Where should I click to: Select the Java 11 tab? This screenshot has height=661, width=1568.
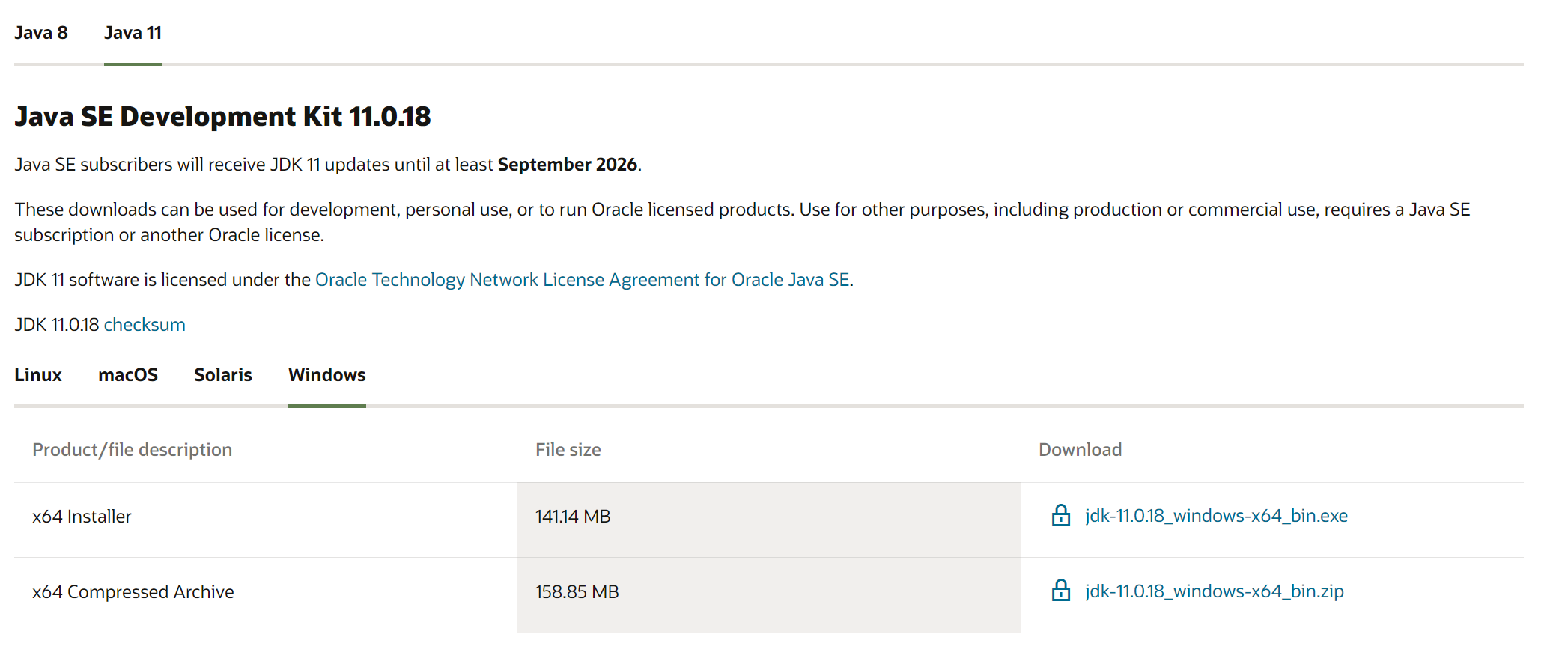click(x=133, y=33)
